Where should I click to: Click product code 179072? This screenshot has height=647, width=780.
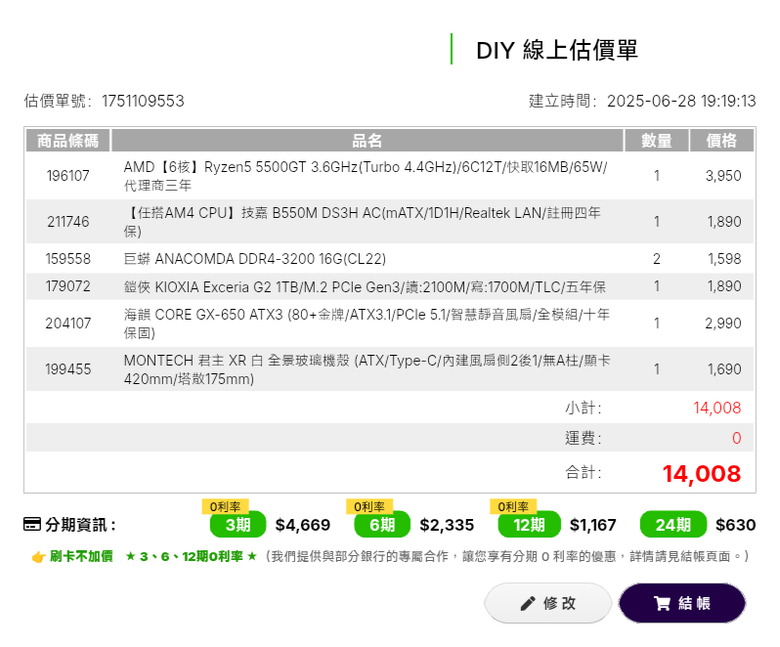coord(68,286)
